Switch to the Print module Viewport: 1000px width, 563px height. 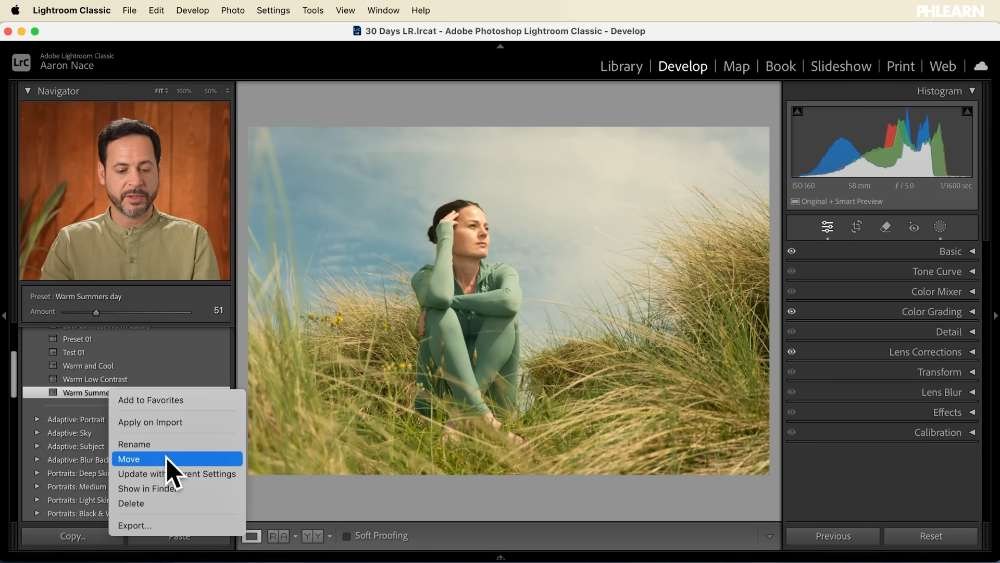coord(901,66)
